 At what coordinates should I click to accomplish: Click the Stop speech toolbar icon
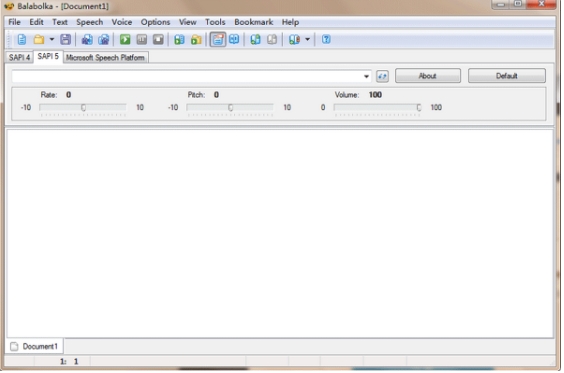tap(158, 40)
